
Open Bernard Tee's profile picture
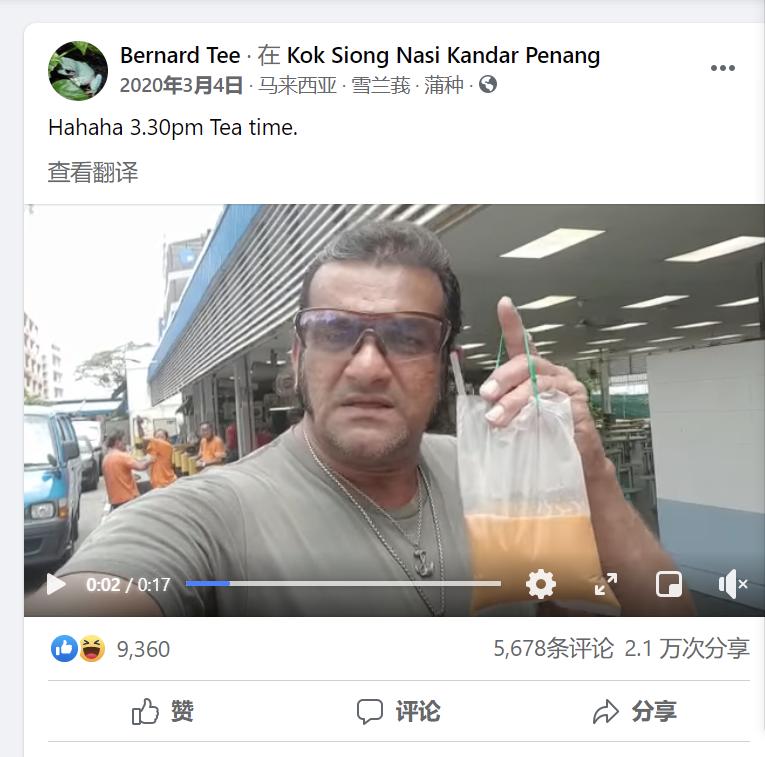click(78, 71)
